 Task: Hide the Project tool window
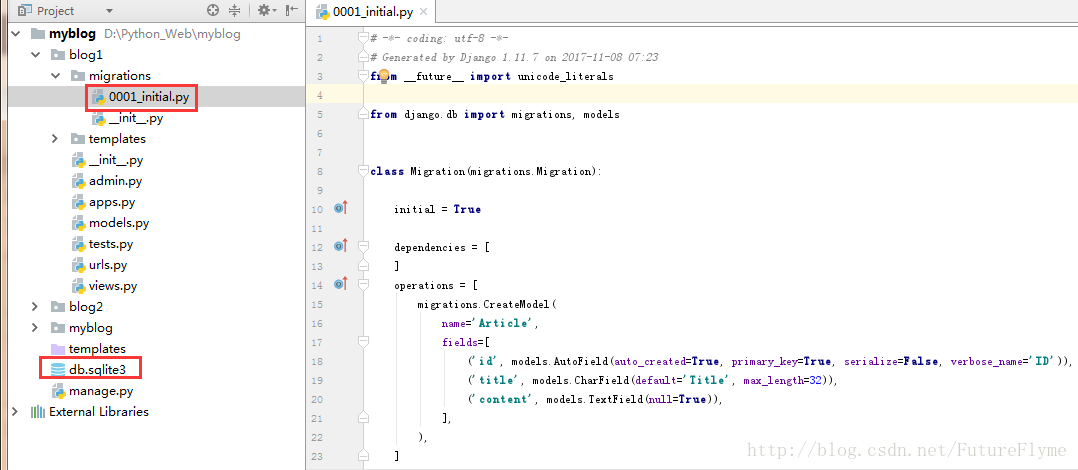coord(292,10)
